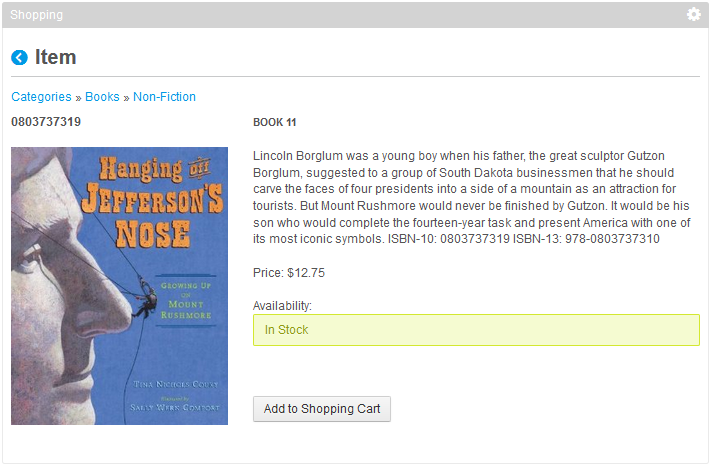Click the BOOK 11 item title
This screenshot has width=711, height=465.
[274, 122]
